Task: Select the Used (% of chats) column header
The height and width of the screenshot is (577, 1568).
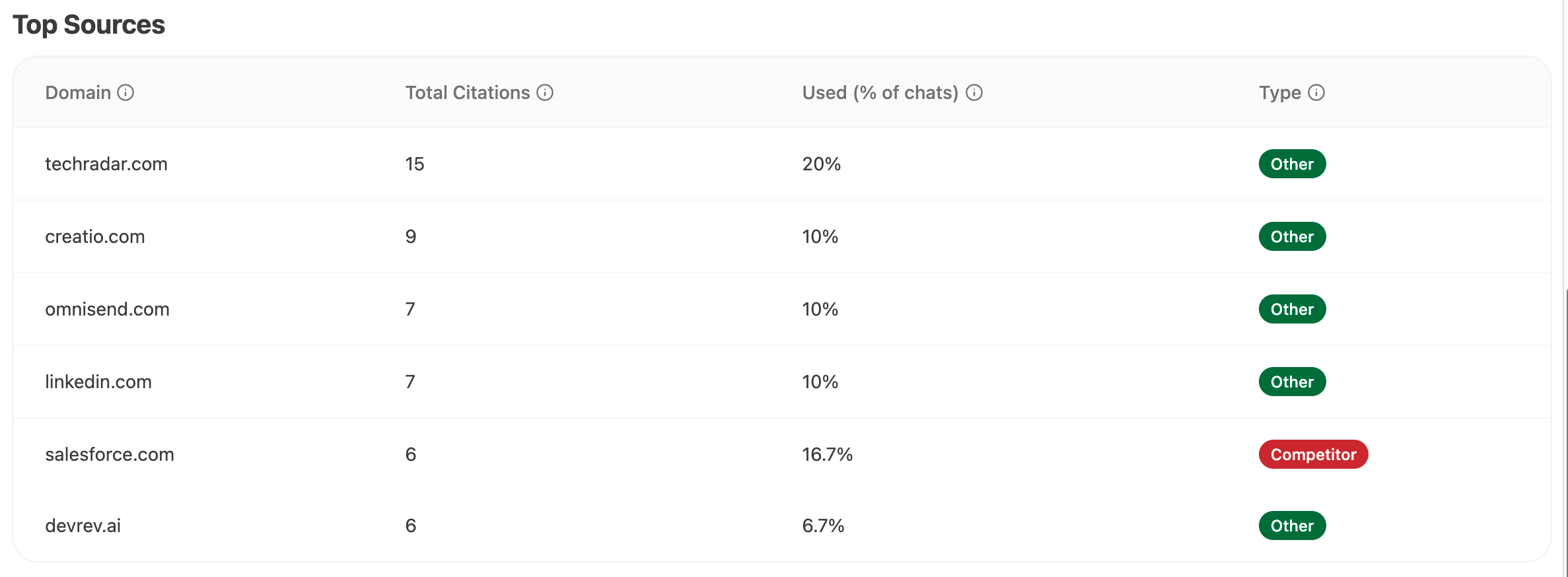Action: 880,92
